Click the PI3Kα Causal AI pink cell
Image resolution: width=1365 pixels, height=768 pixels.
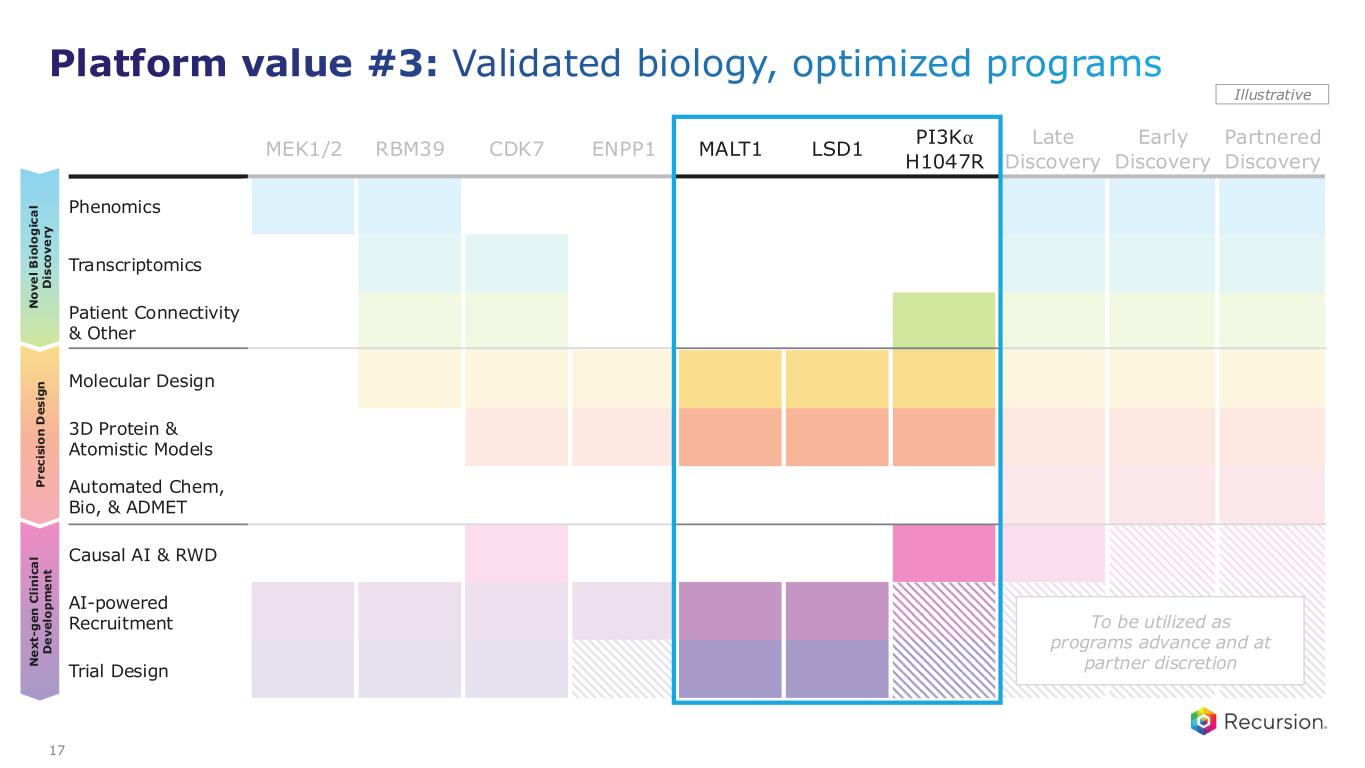943,553
